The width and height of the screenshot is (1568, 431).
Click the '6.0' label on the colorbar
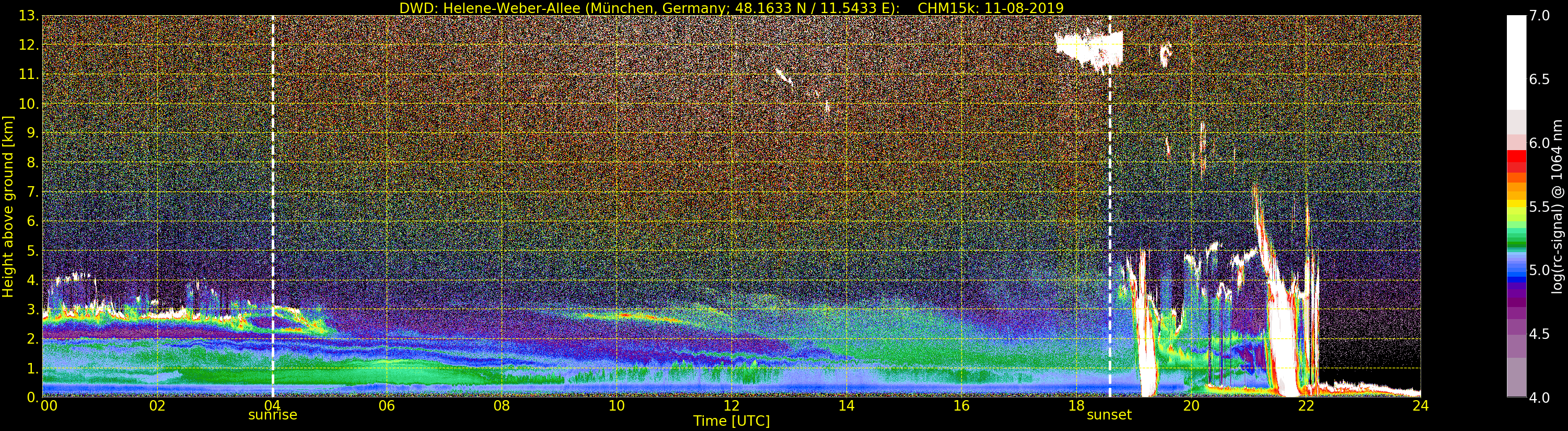[x=1539, y=143]
